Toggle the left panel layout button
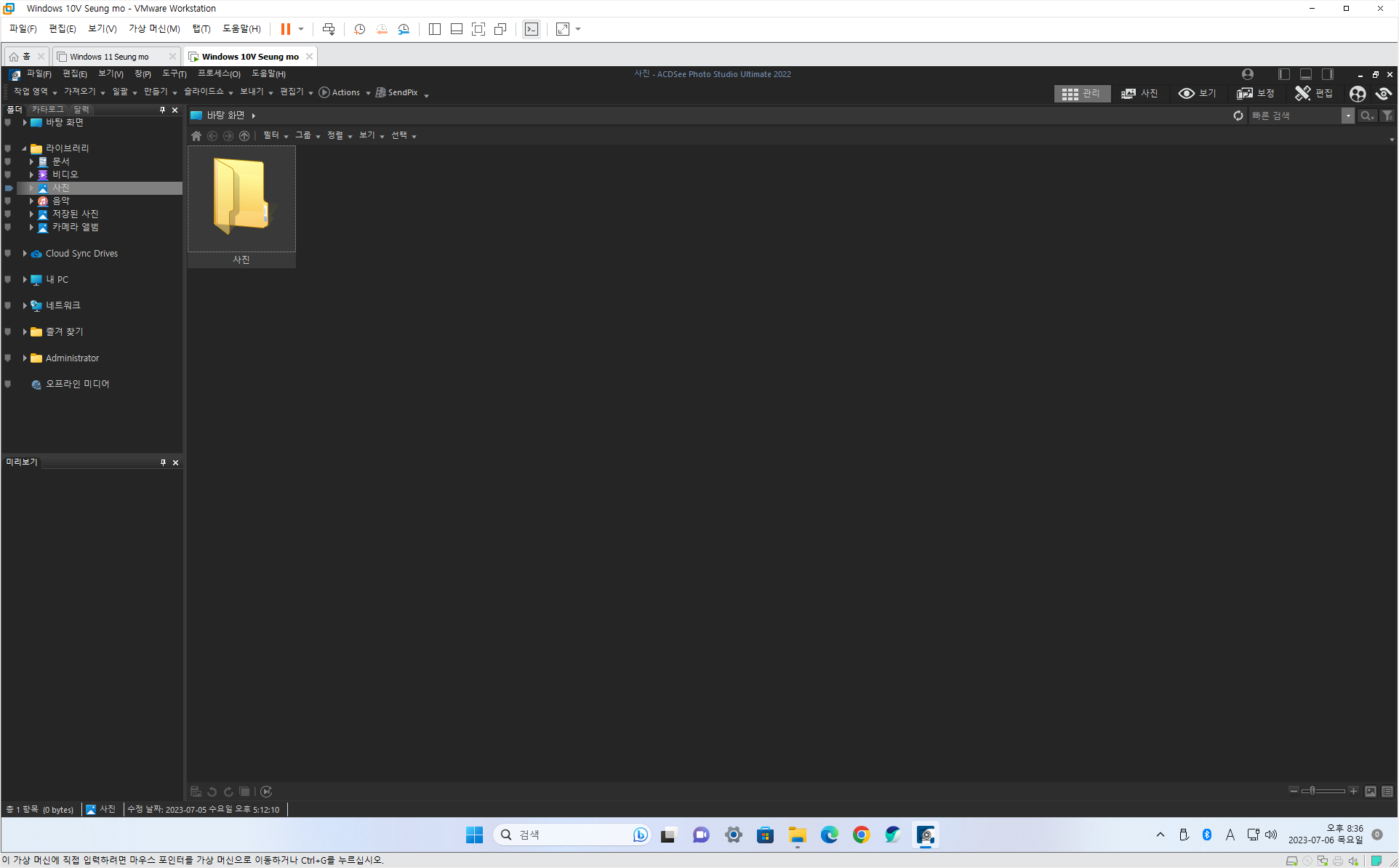 1284,74
